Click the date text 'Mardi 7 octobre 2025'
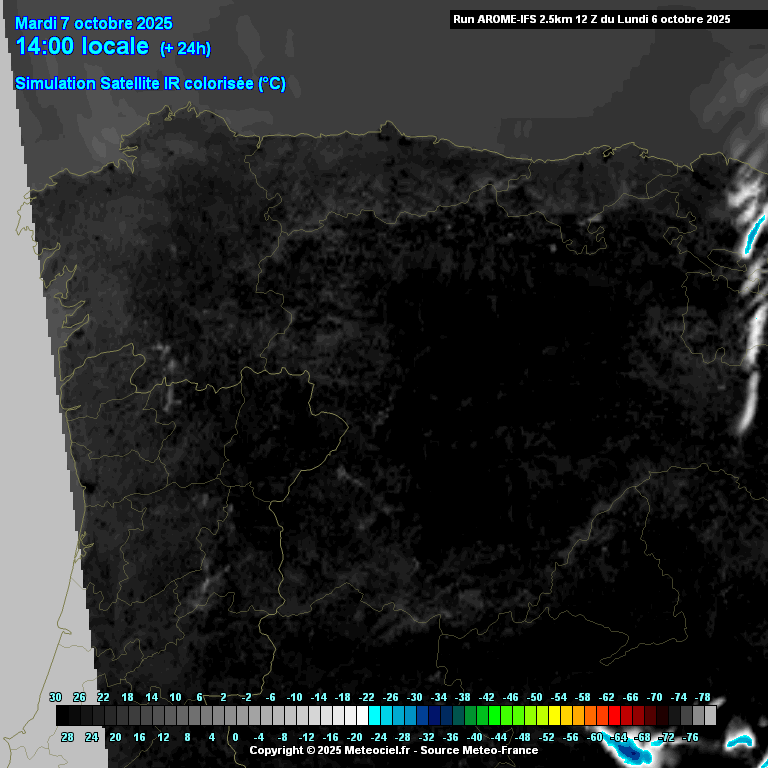Image resolution: width=768 pixels, height=768 pixels. (94, 24)
